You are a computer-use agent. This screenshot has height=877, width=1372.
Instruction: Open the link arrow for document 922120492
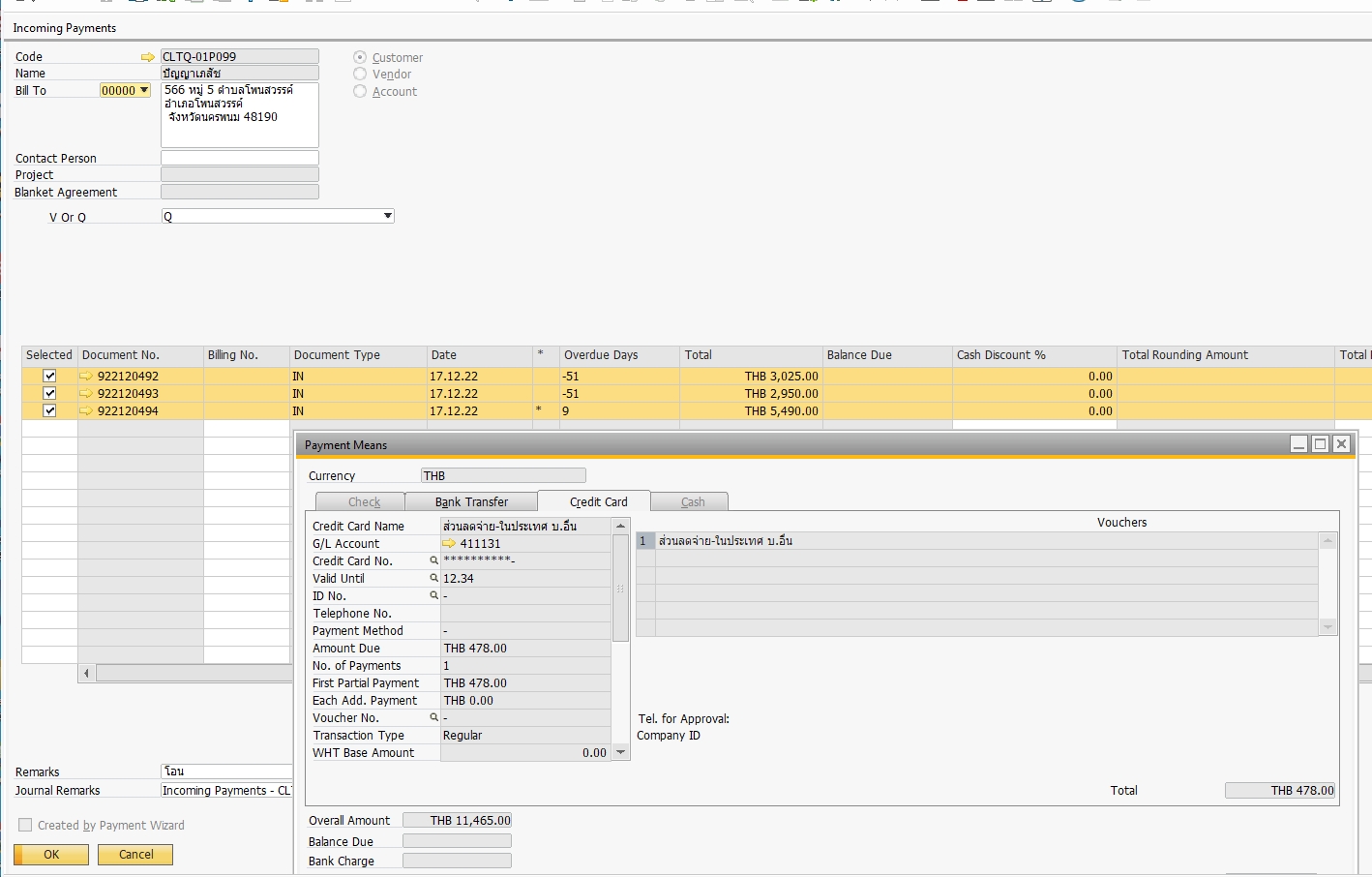(87, 377)
